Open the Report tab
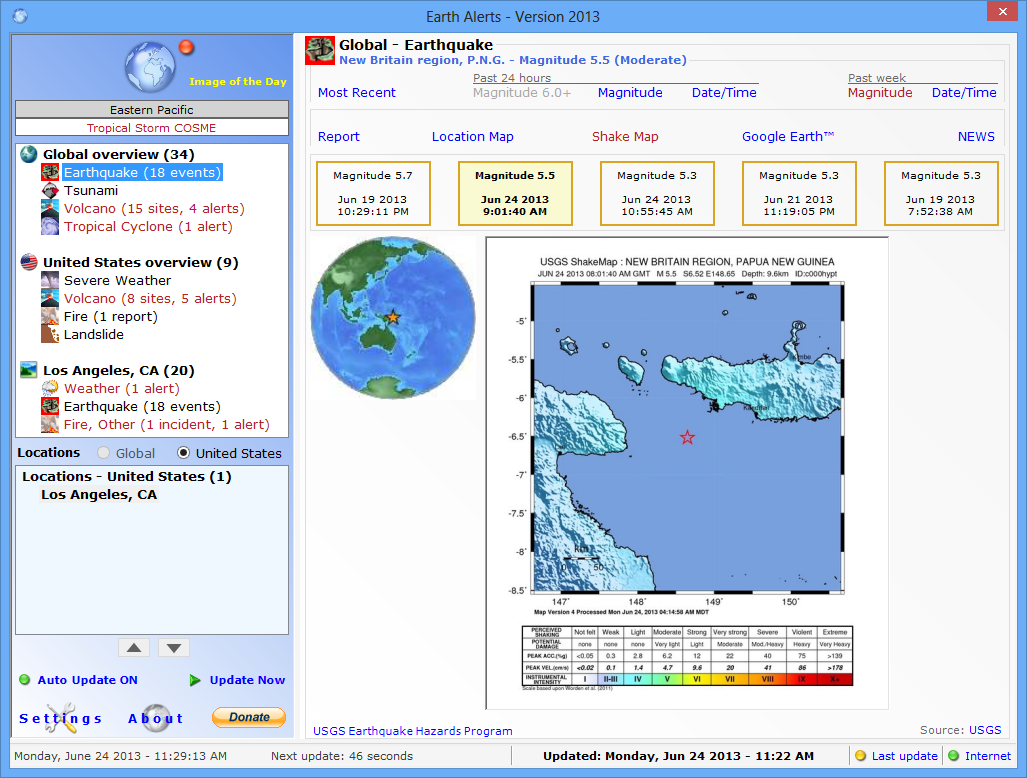Screen dimensions: 1027x778 [x=339, y=136]
